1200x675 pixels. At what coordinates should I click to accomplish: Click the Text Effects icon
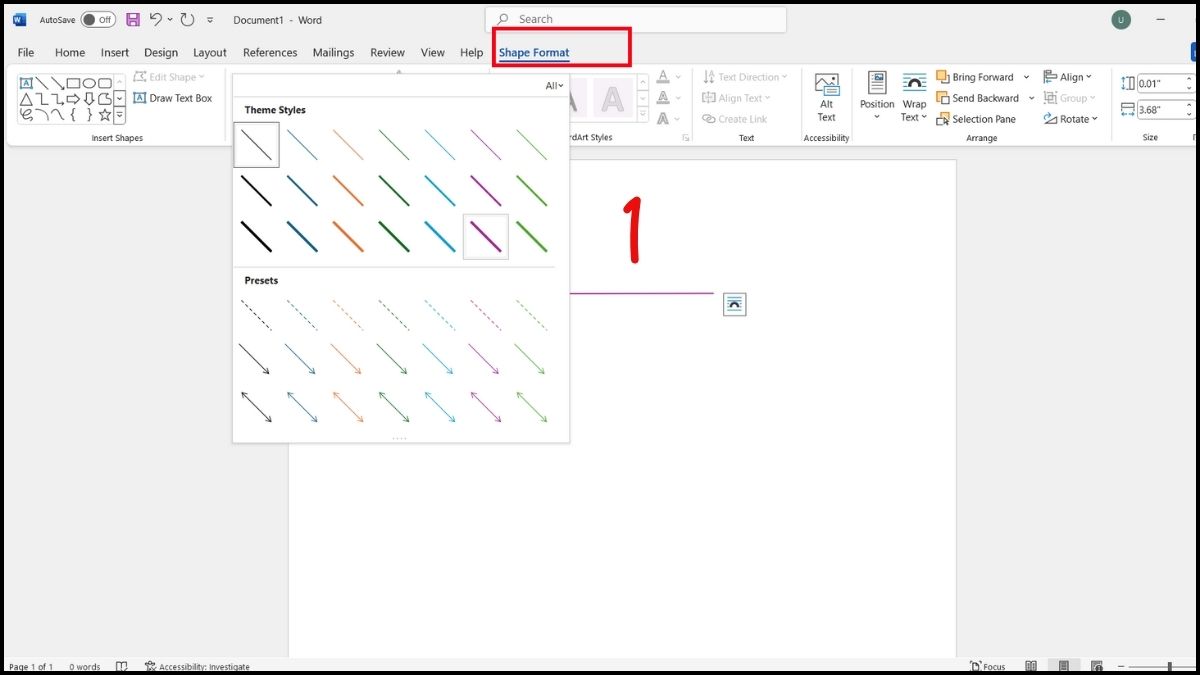pyautogui.click(x=663, y=119)
